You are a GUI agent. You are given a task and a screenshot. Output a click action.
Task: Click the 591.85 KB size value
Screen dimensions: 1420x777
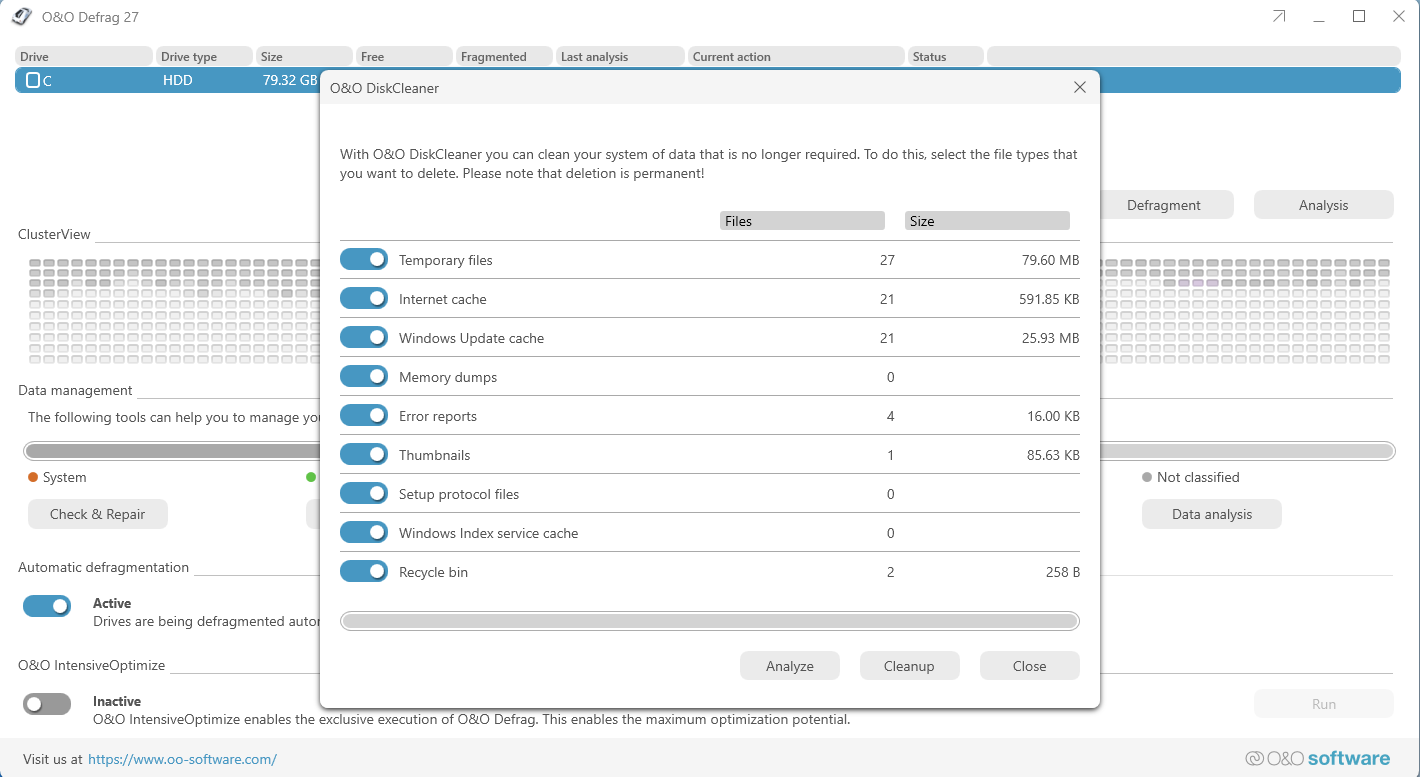[x=1047, y=299]
